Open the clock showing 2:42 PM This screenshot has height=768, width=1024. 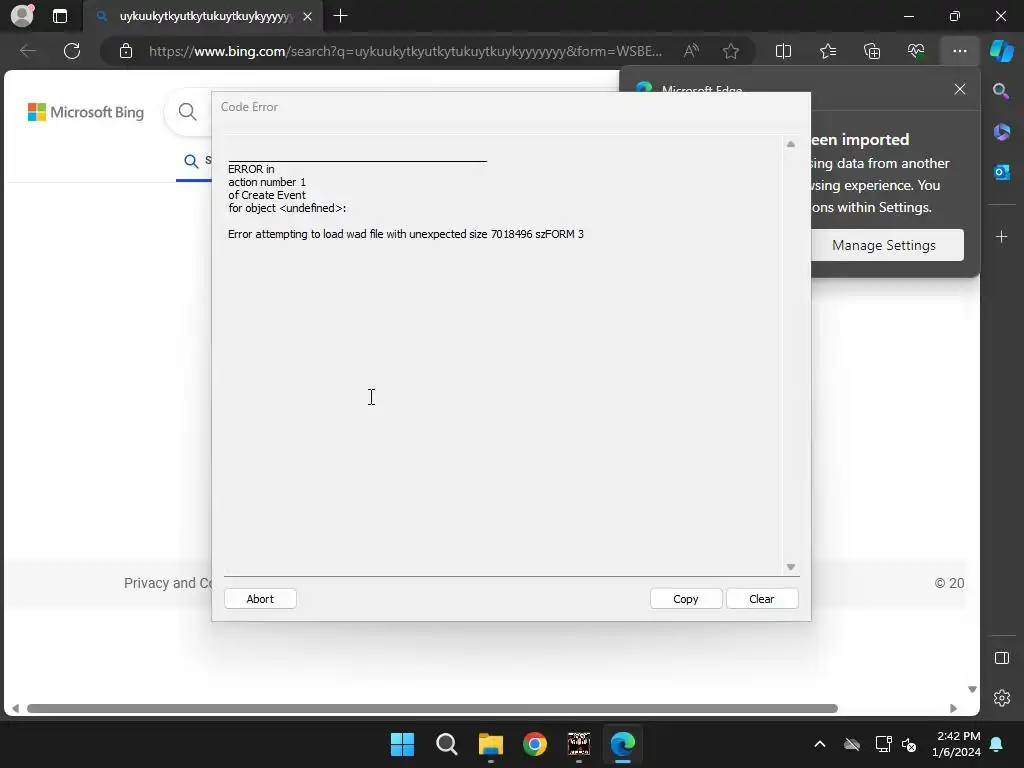click(957, 744)
